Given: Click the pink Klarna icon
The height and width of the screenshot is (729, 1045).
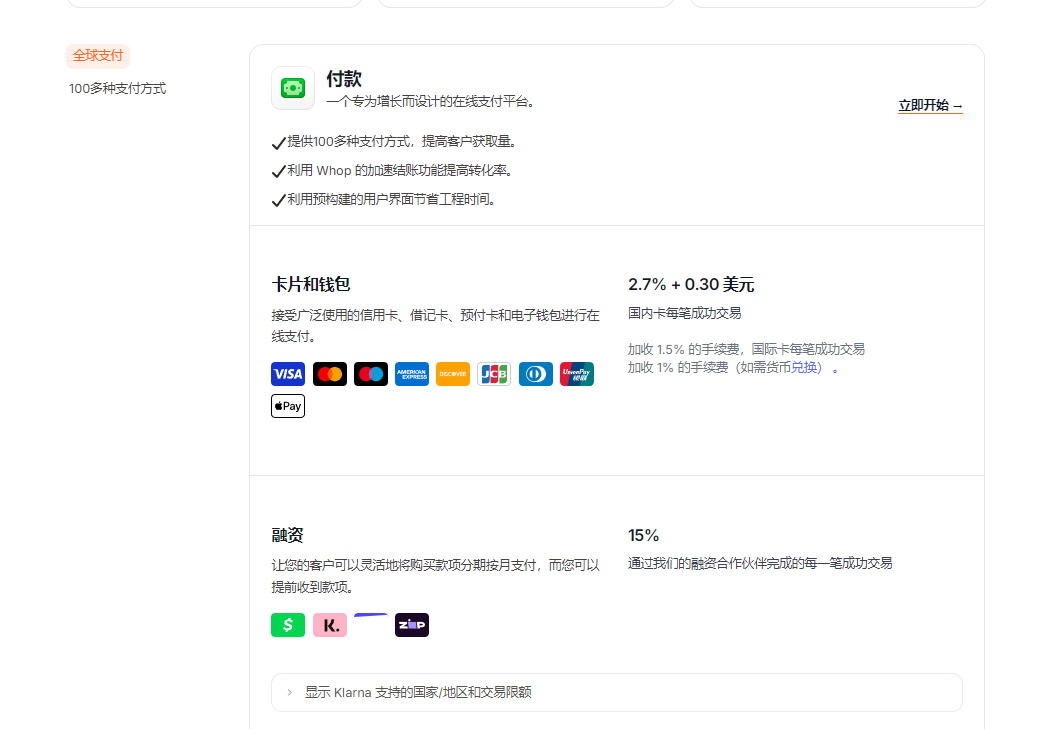Looking at the screenshot, I should click(330, 625).
